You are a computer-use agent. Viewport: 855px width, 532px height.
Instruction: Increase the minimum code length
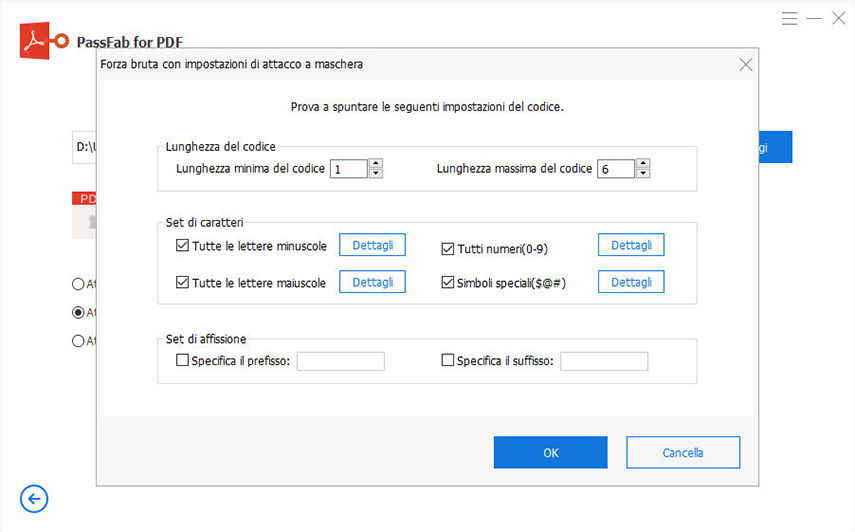(376, 164)
